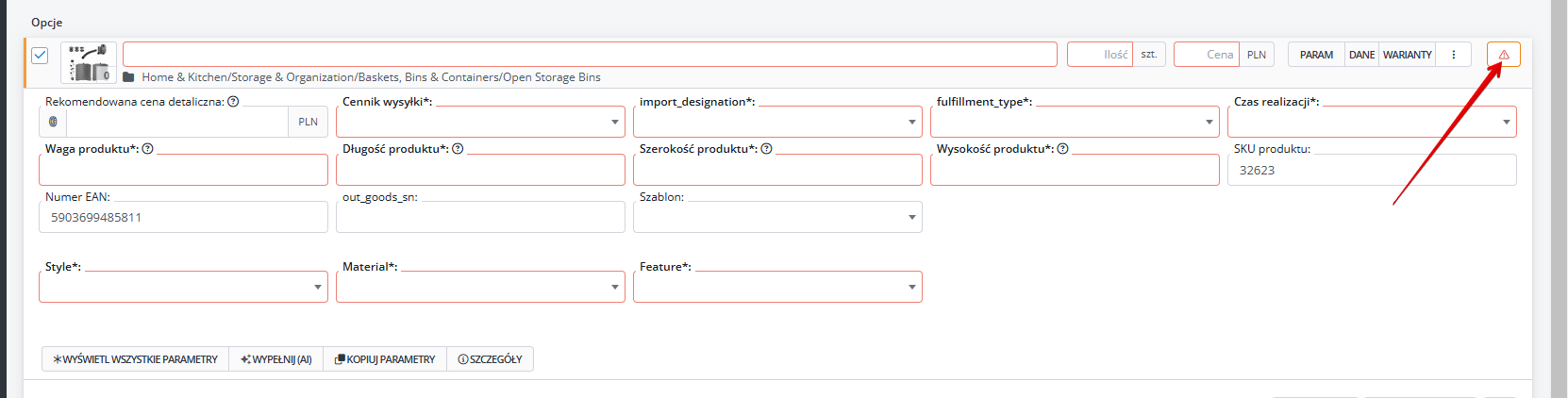Open the fulfillment_type dropdown

coord(1074,122)
